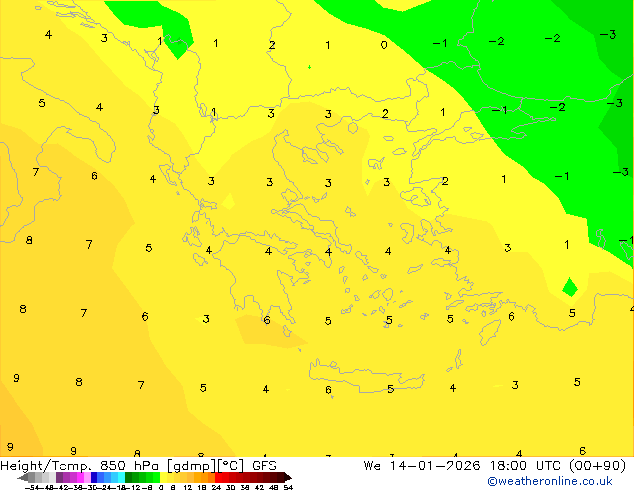Image resolution: width=634 pixels, height=490 pixels.
Task: Click the legend label -54
Action: tap(34, 487)
